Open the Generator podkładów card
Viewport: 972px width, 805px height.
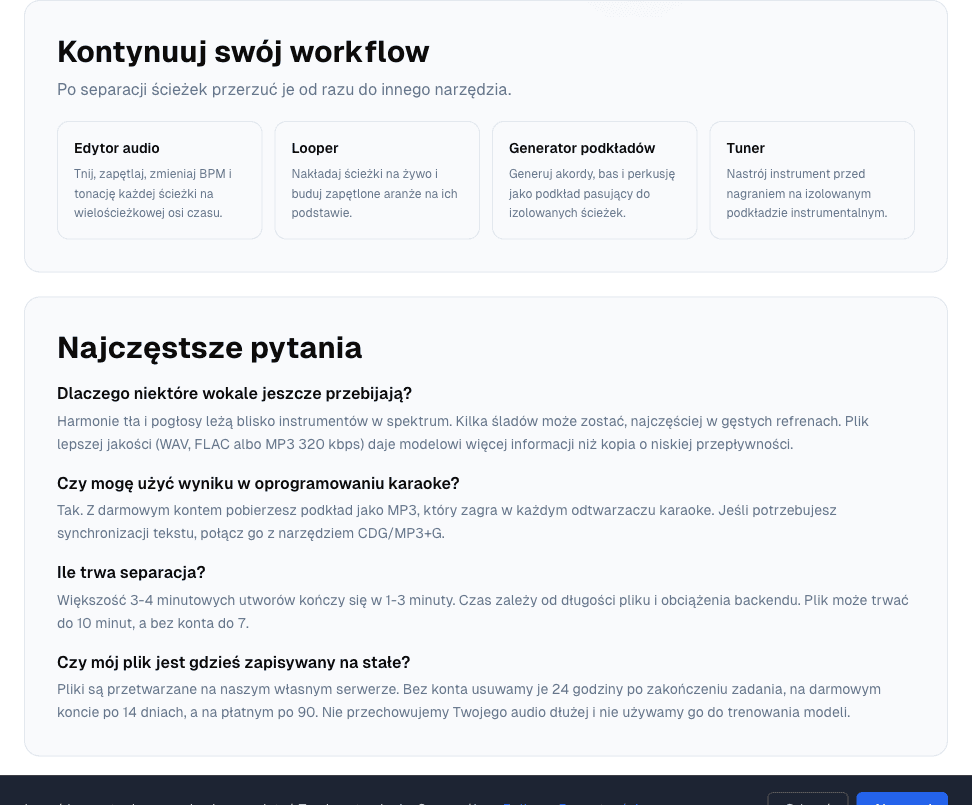pos(594,180)
